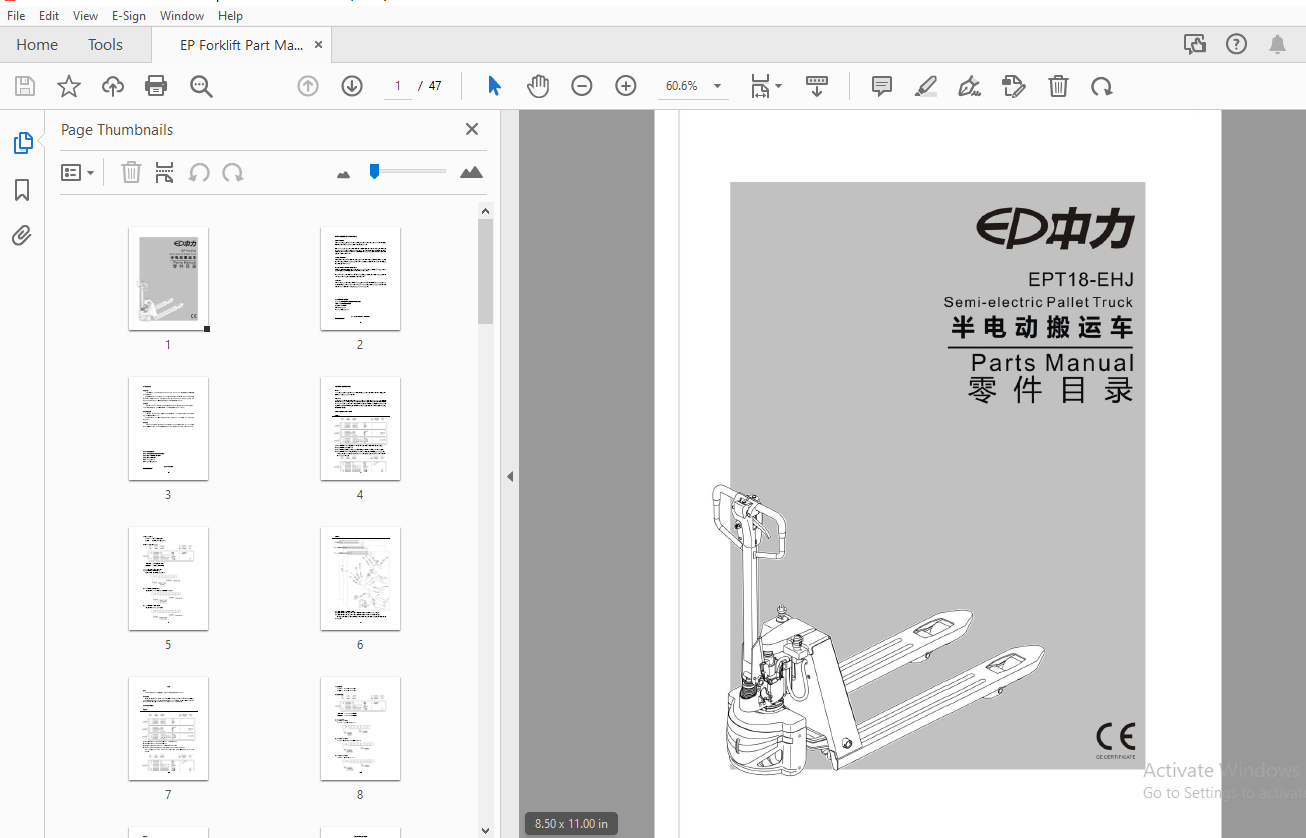Select page 7 thumbnail
The width and height of the screenshot is (1306, 838).
click(168, 729)
